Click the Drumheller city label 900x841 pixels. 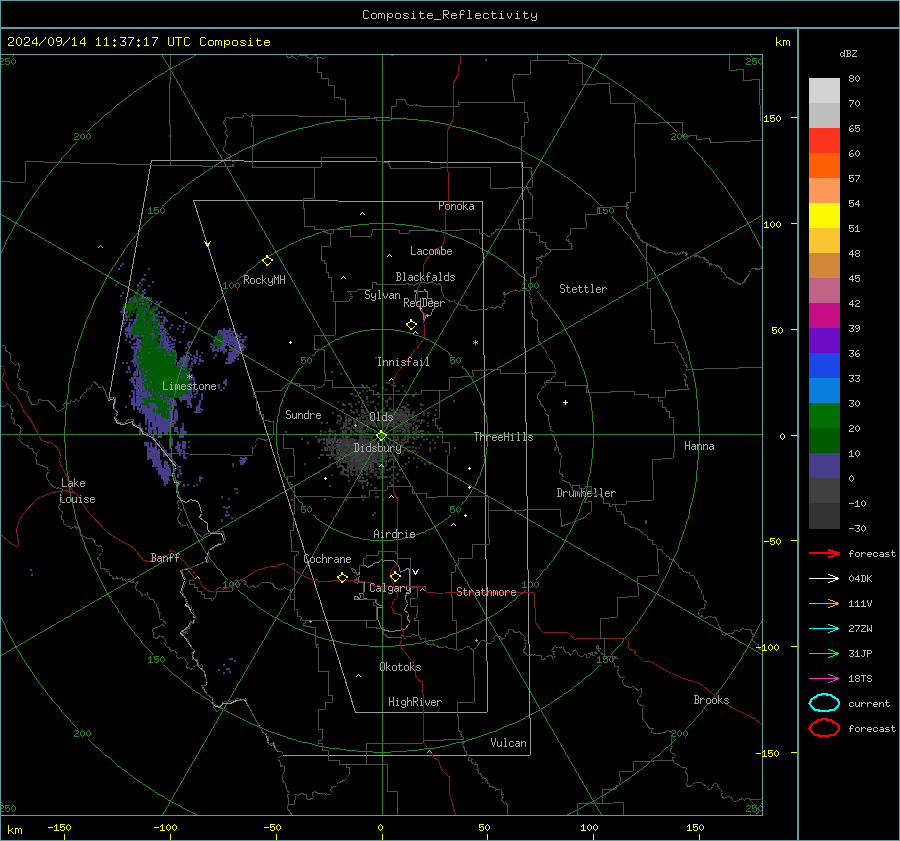tap(586, 493)
